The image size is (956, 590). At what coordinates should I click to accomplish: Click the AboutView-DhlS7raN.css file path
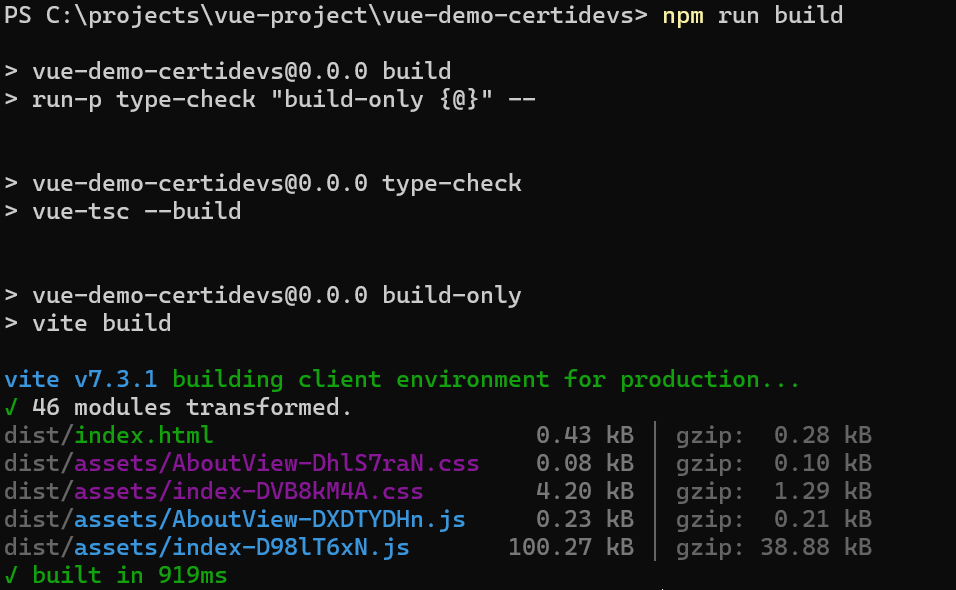tap(241, 464)
